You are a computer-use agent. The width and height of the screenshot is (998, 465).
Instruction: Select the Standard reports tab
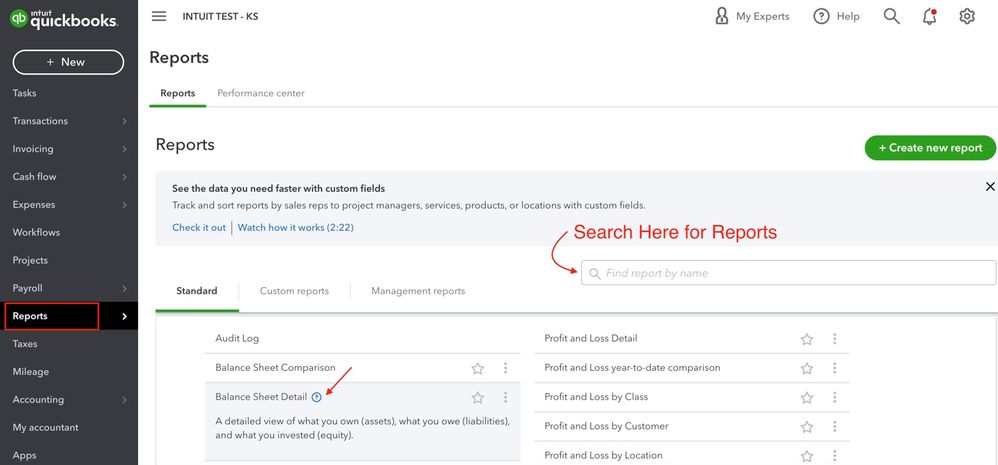pos(197,291)
